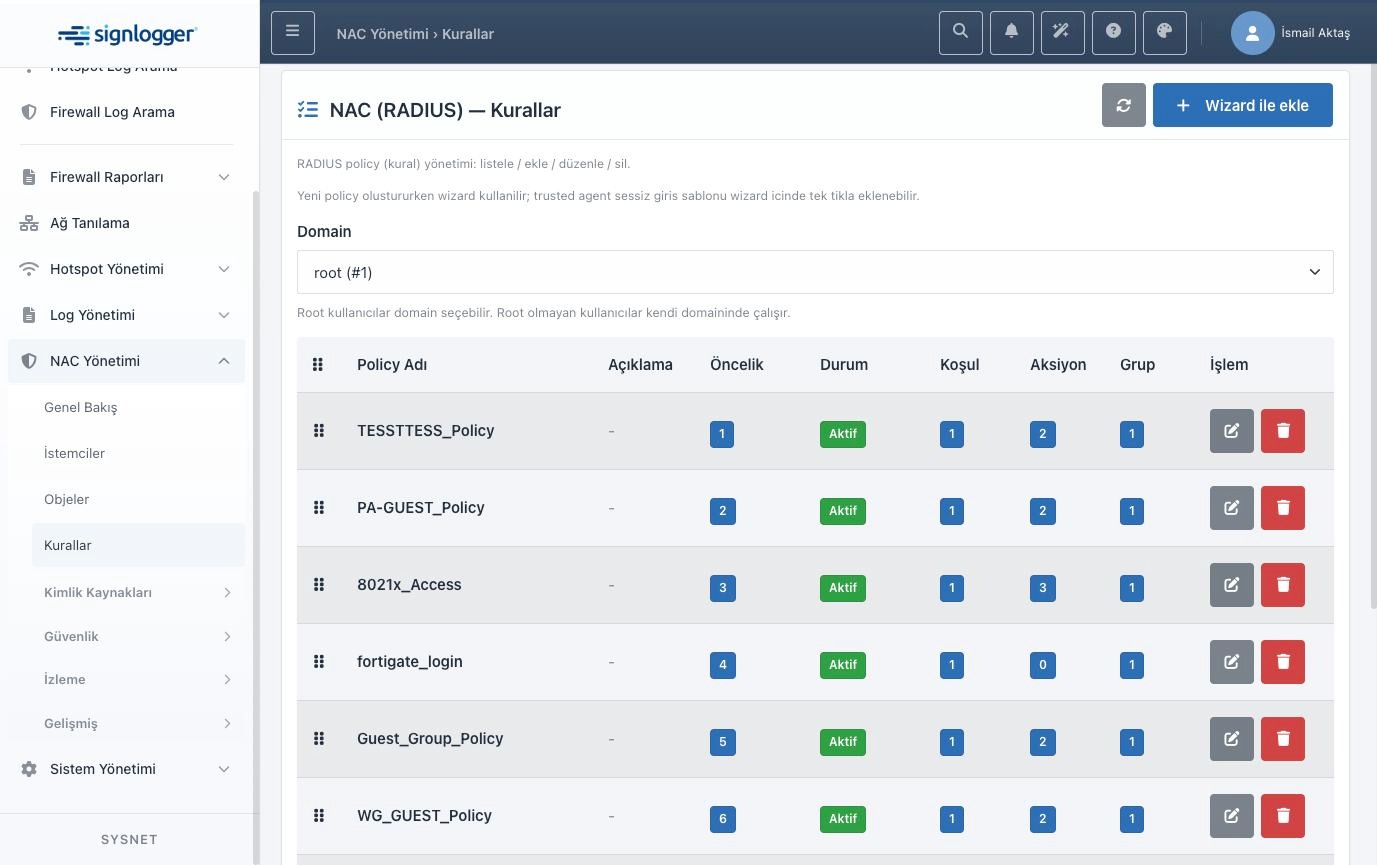Expand Firewall Raporları menu

tap(126, 177)
